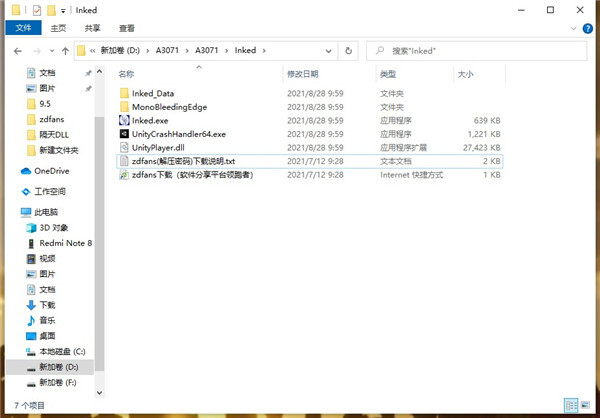The image size is (600, 418).
Task: Click the 新加卷 (F:) drive icon
Action: pyautogui.click(x=31, y=383)
